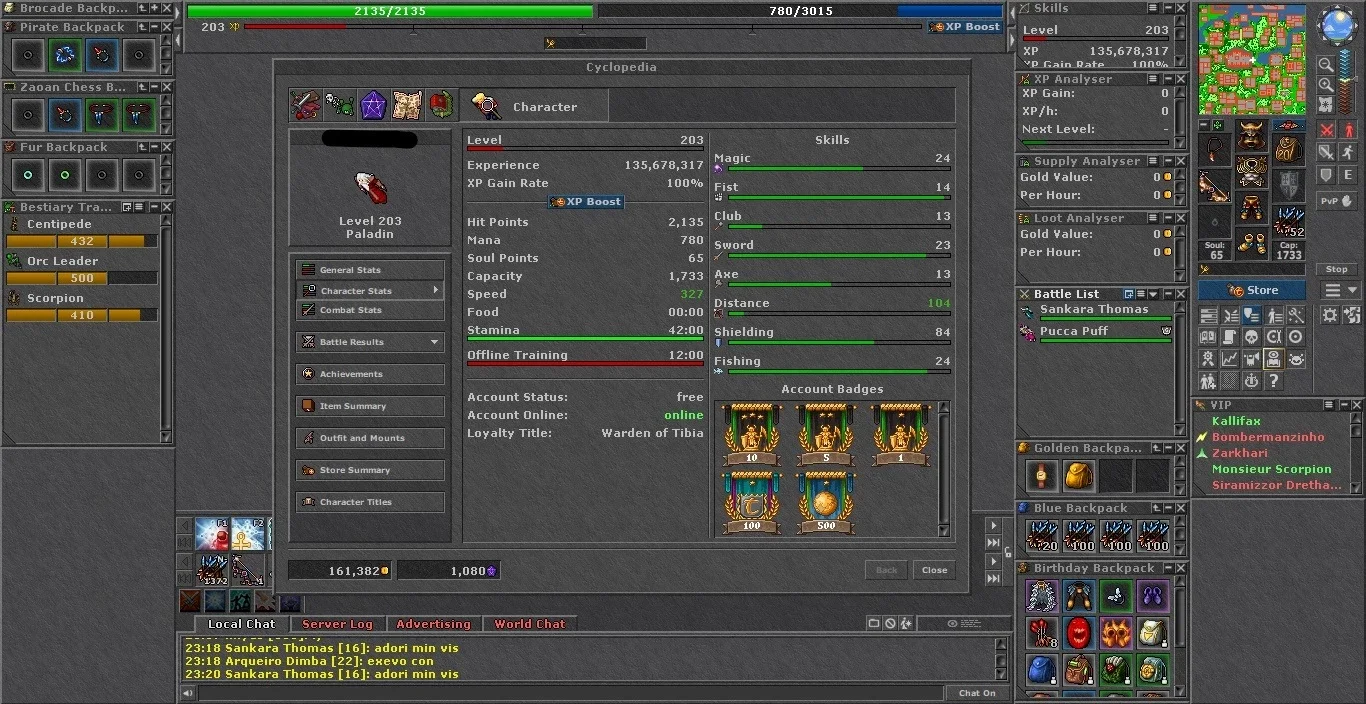Screen dimensions: 1366x704
Task: Open the Items tab icon in Cyclopedia
Action: tap(305, 105)
